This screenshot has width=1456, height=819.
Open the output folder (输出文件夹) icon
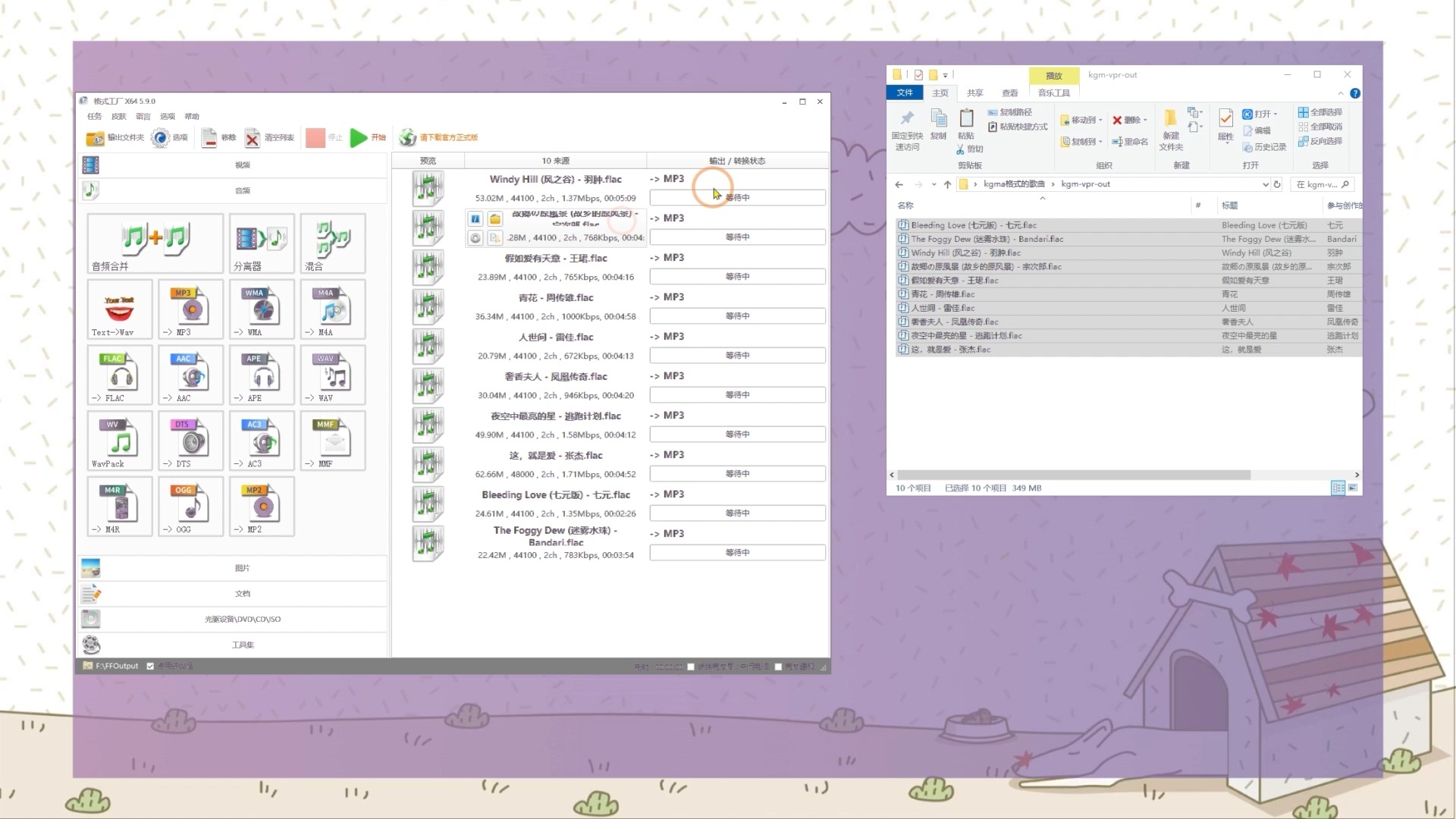tap(96, 138)
